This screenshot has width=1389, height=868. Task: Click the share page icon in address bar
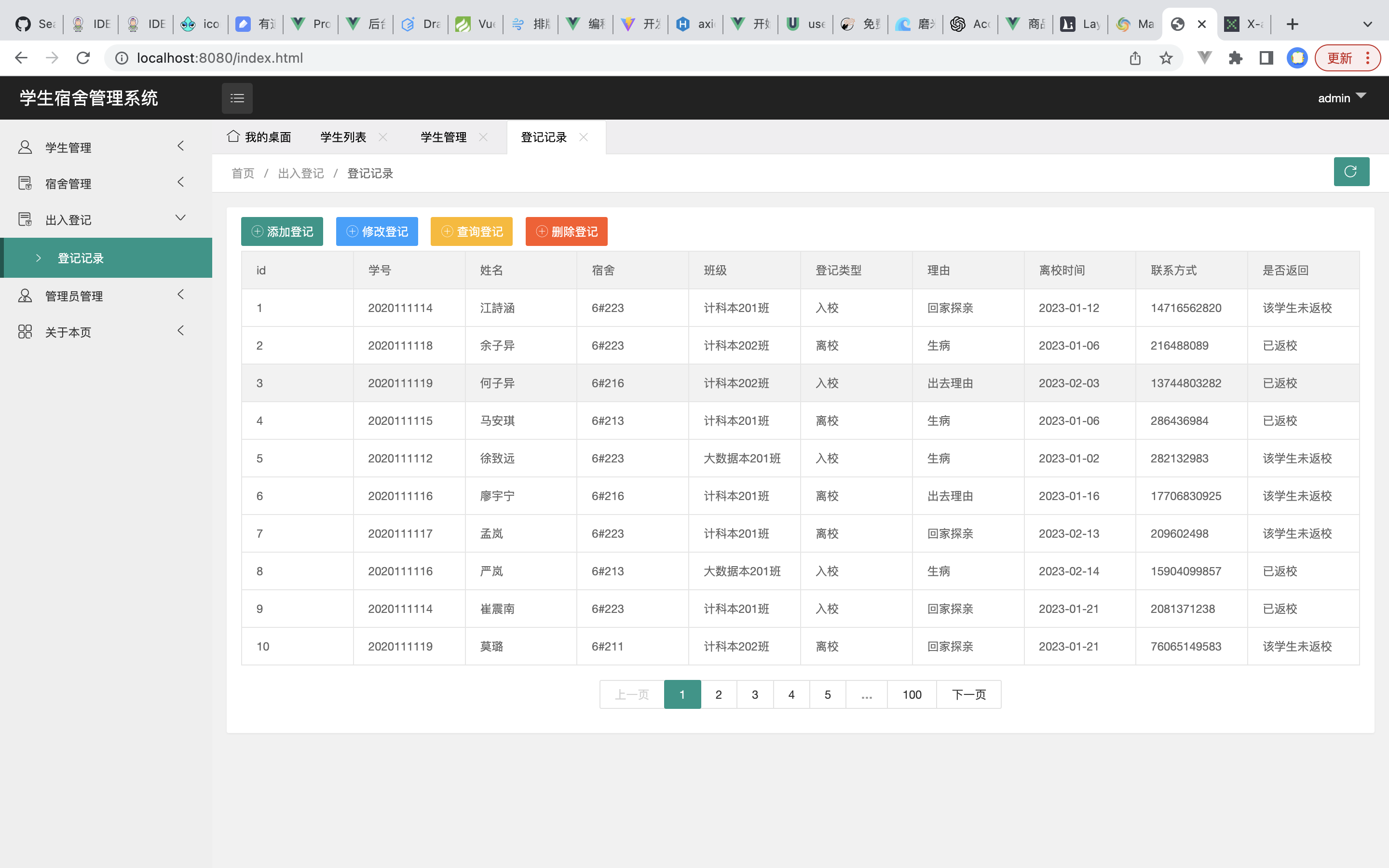point(1135,58)
